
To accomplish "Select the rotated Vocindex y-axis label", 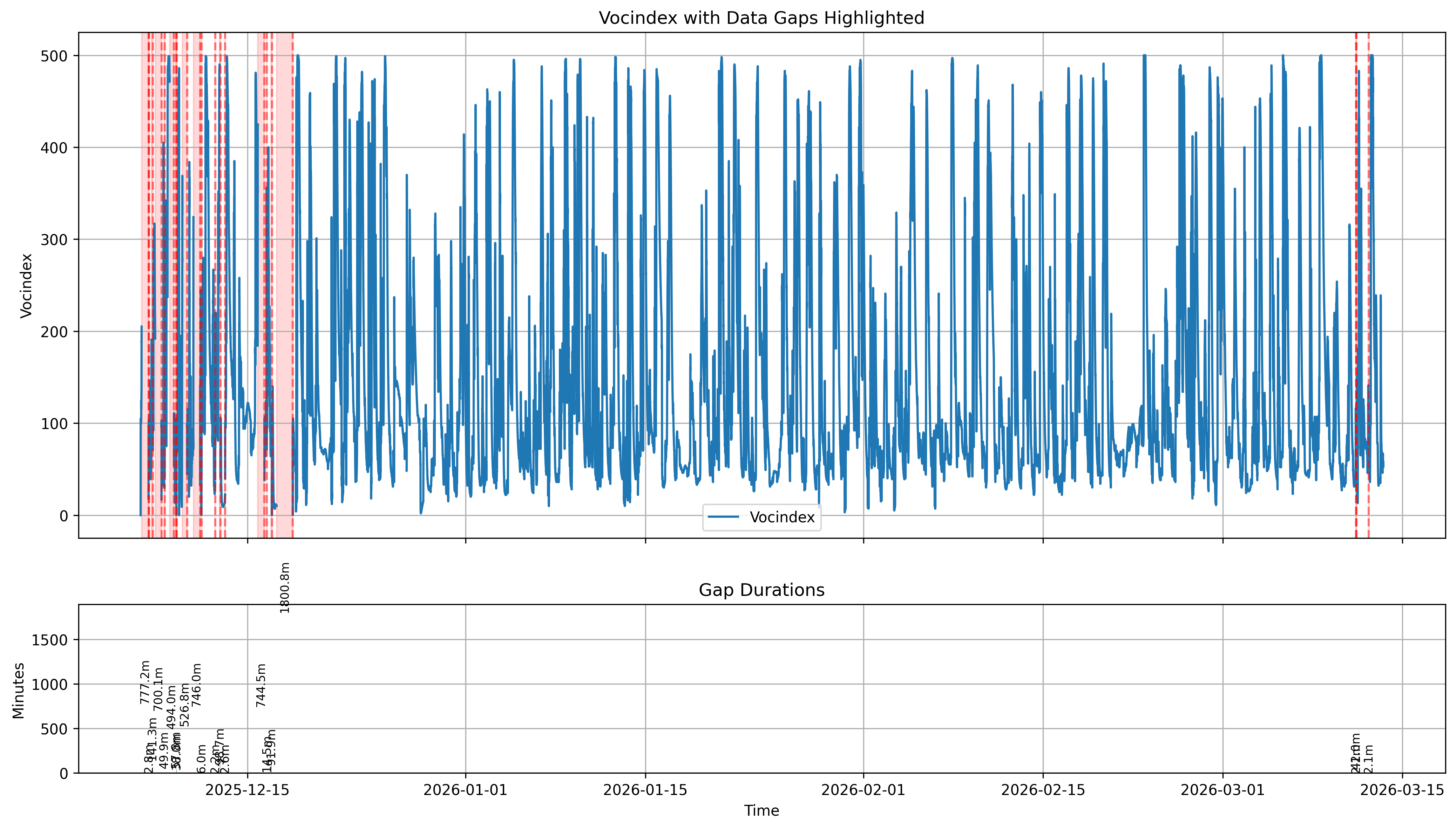I will 26,285.
